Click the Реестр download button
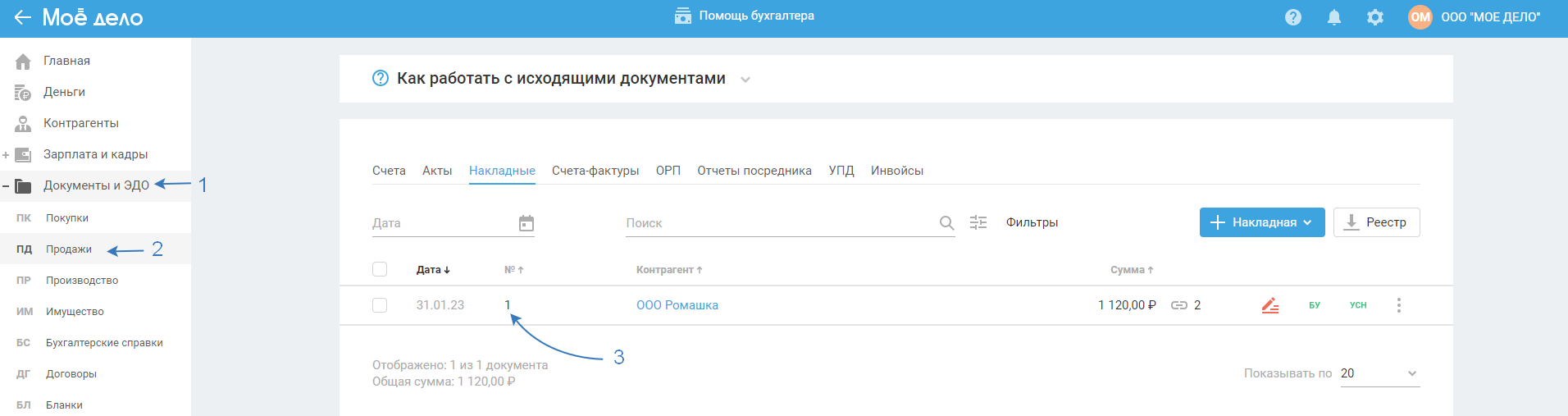This screenshot has height=416, width=1568. [1376, 222]
